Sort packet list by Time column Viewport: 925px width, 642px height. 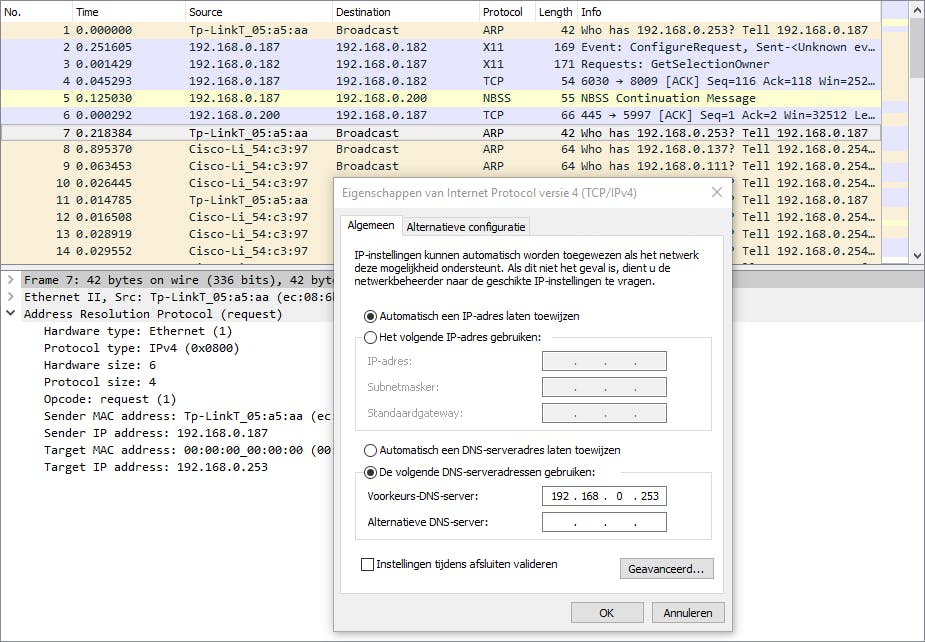click(129, 12)
